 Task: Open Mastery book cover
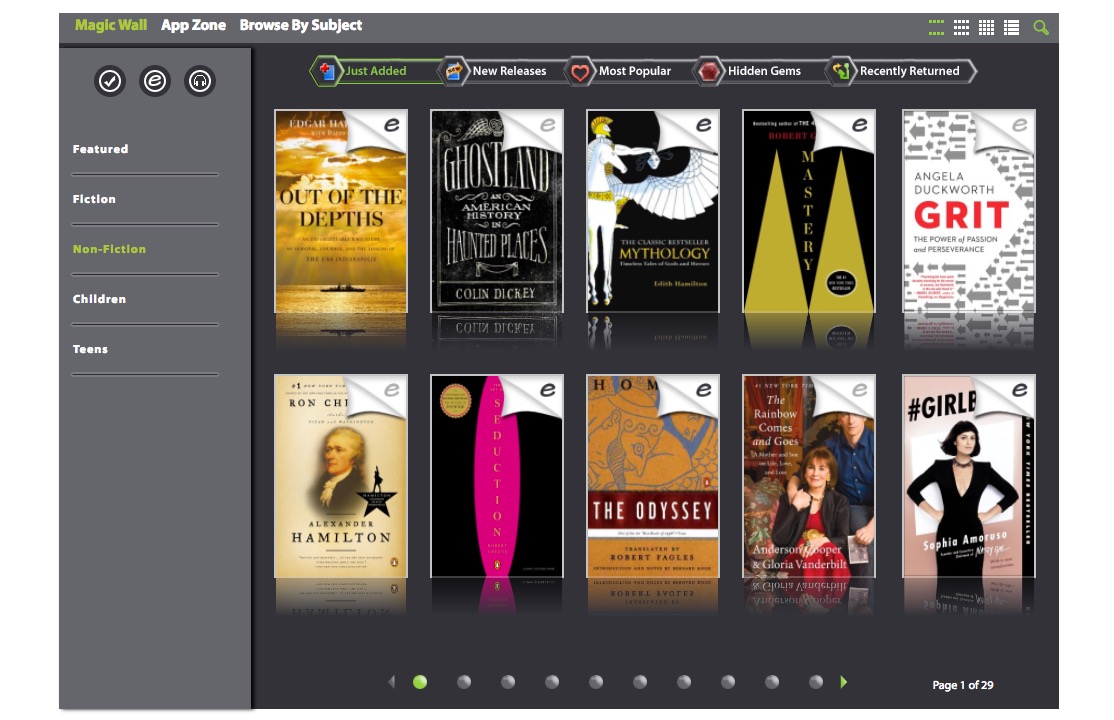809,211
